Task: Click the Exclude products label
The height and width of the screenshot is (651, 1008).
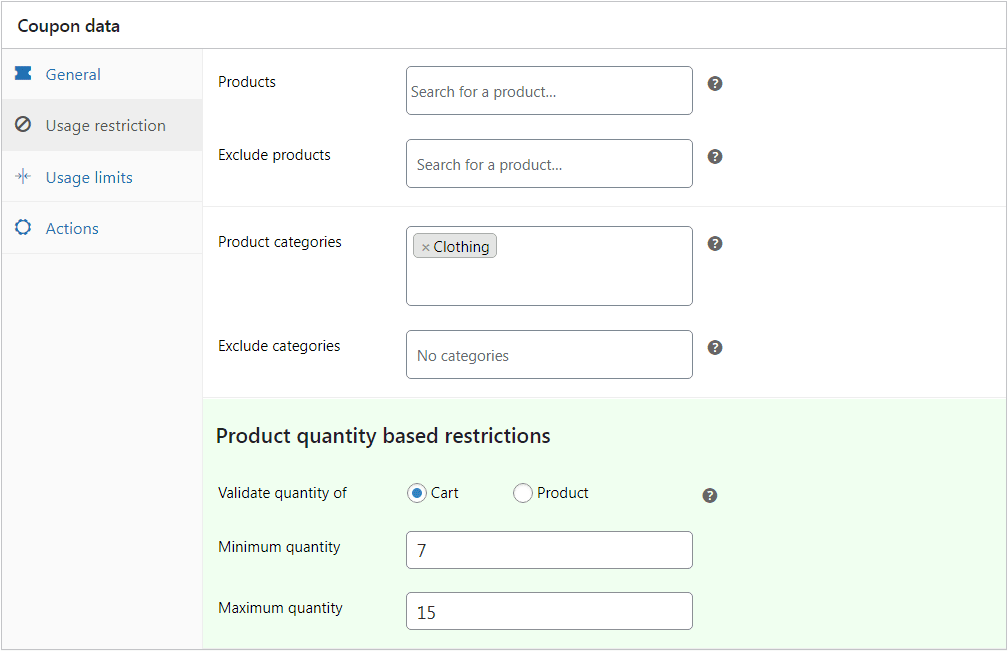Action: click(274, 155)
